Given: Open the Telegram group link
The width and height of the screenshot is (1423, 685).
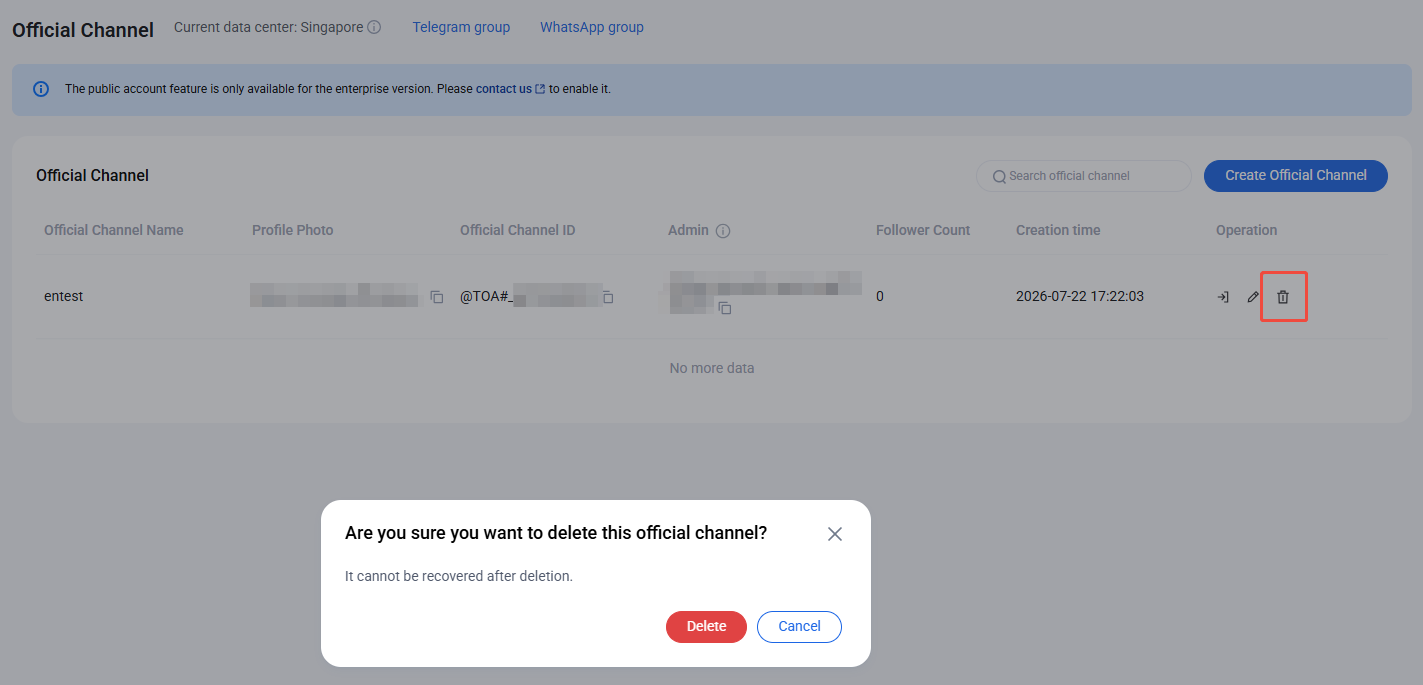Looking at the screenshot, I should 461,27.
